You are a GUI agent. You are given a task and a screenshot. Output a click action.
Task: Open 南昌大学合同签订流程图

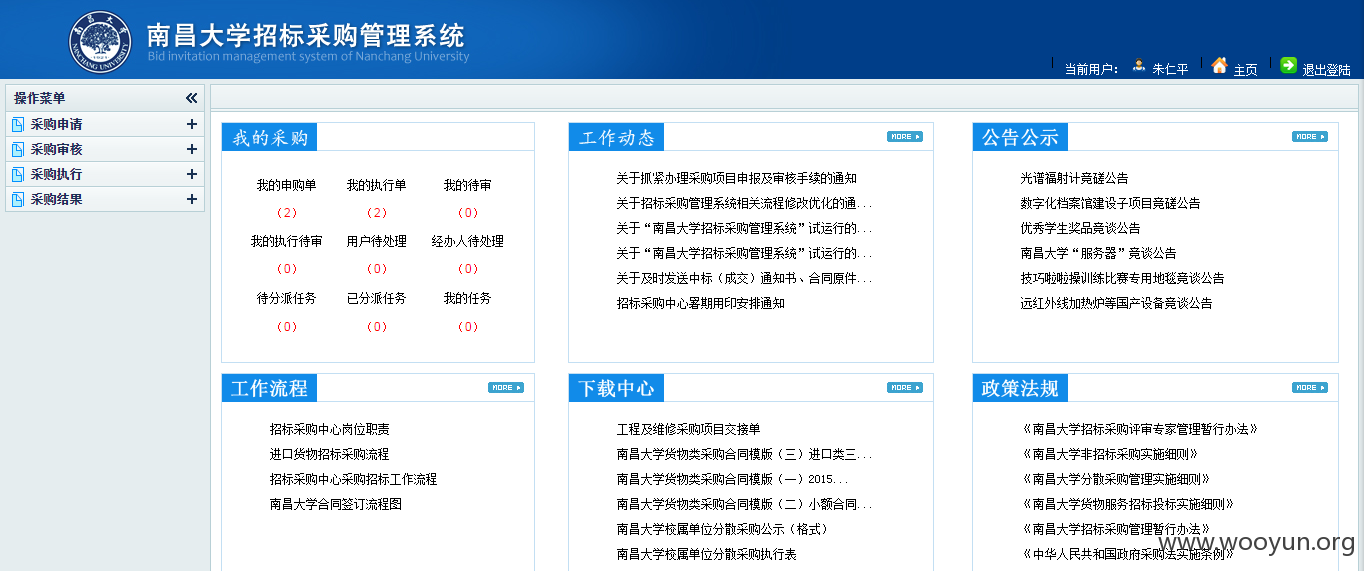(x=335, y=504)
